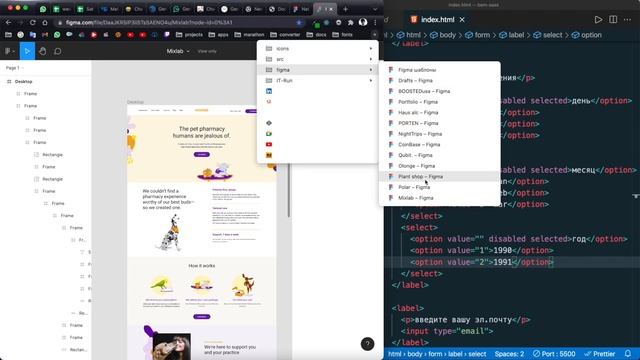Open a new Chrome tab
The height and width of the screenshot is (360, 640).
pos(345,9)
